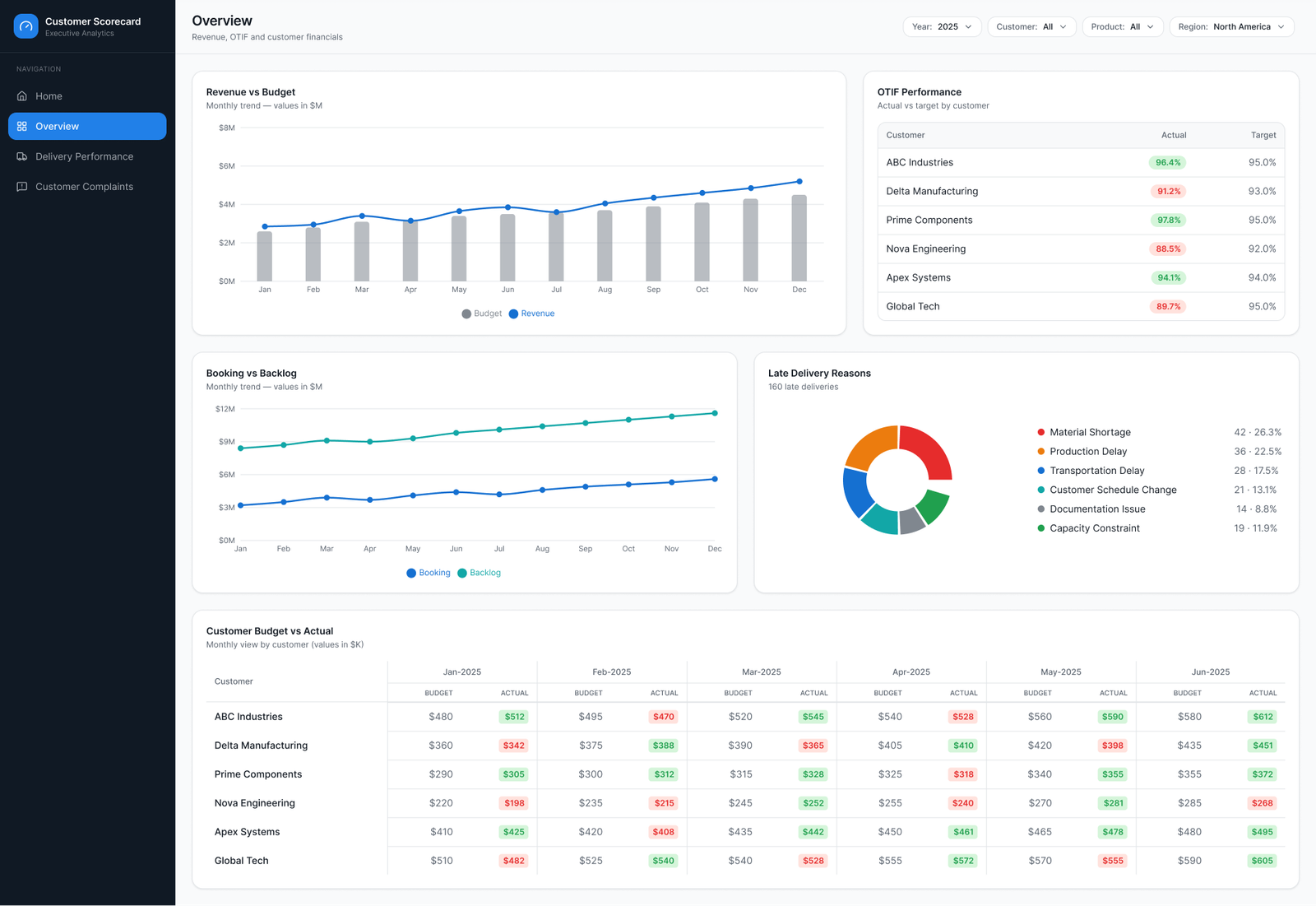Click the Mar-2025 column group header
This screenshot has width=1316, height=906.
(x=762, y=672)
